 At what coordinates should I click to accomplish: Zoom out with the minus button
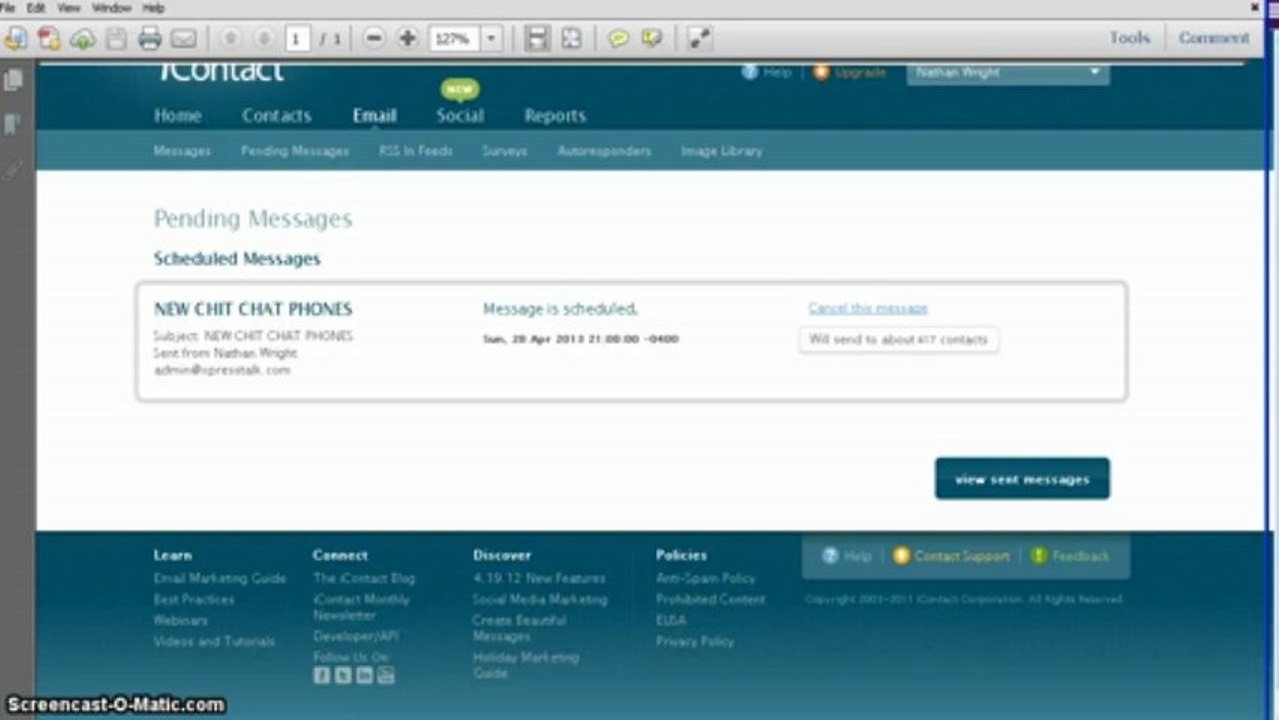pos(374,38)
